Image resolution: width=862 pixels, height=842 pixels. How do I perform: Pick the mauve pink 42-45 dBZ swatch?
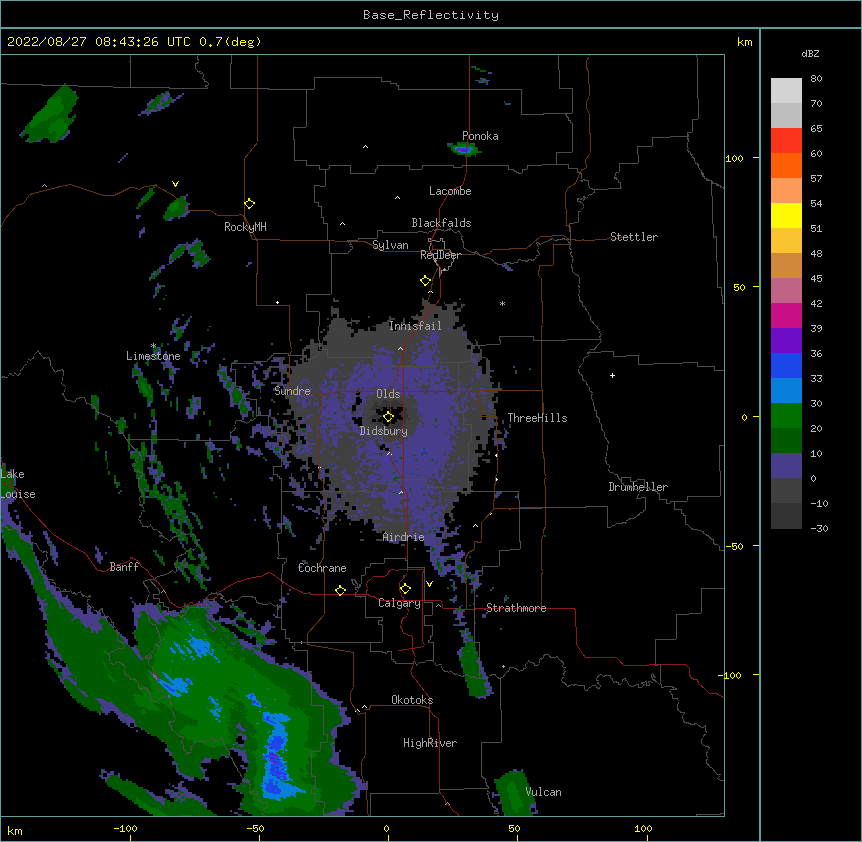[786, 290]
